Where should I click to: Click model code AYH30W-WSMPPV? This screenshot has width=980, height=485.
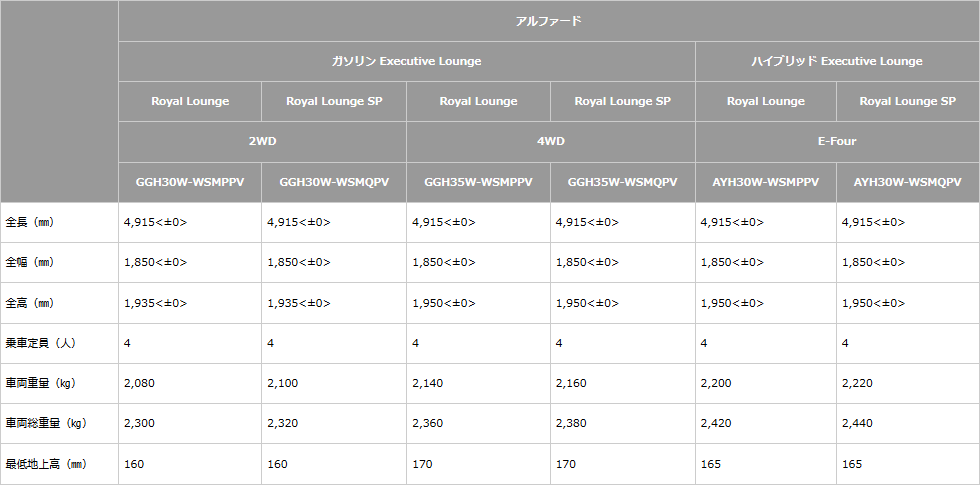765,182
